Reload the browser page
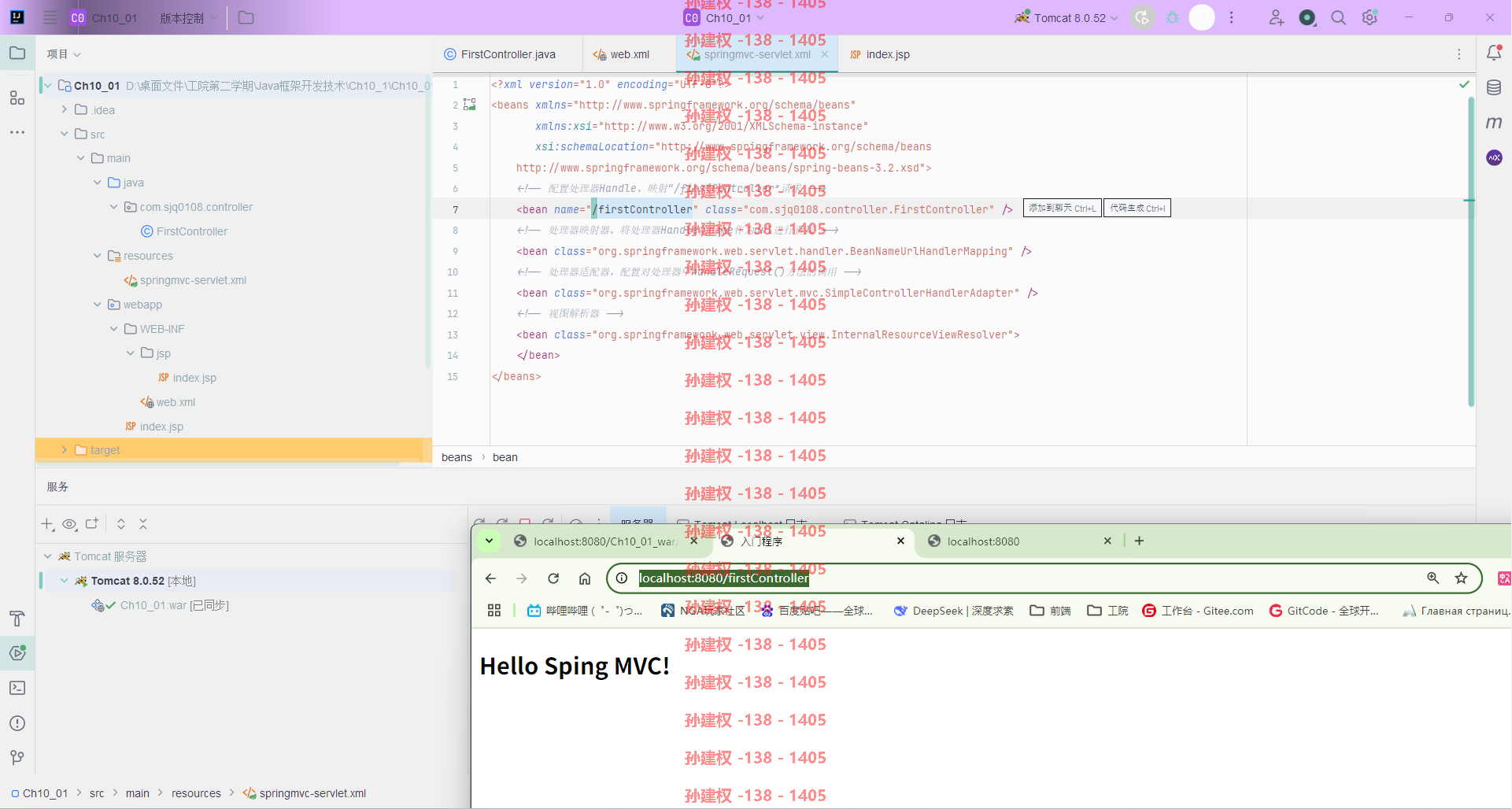 tap(553, 578)
